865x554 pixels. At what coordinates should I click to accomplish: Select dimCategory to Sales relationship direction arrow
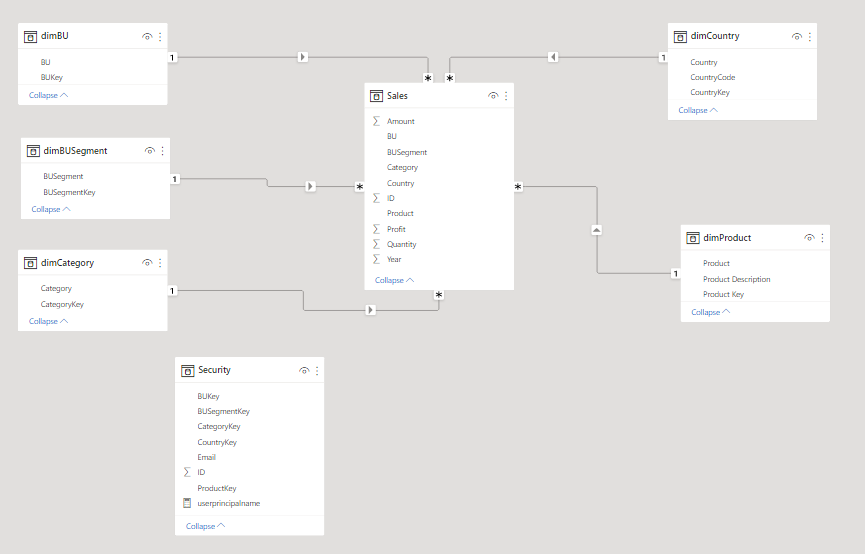tap(371, 310)
